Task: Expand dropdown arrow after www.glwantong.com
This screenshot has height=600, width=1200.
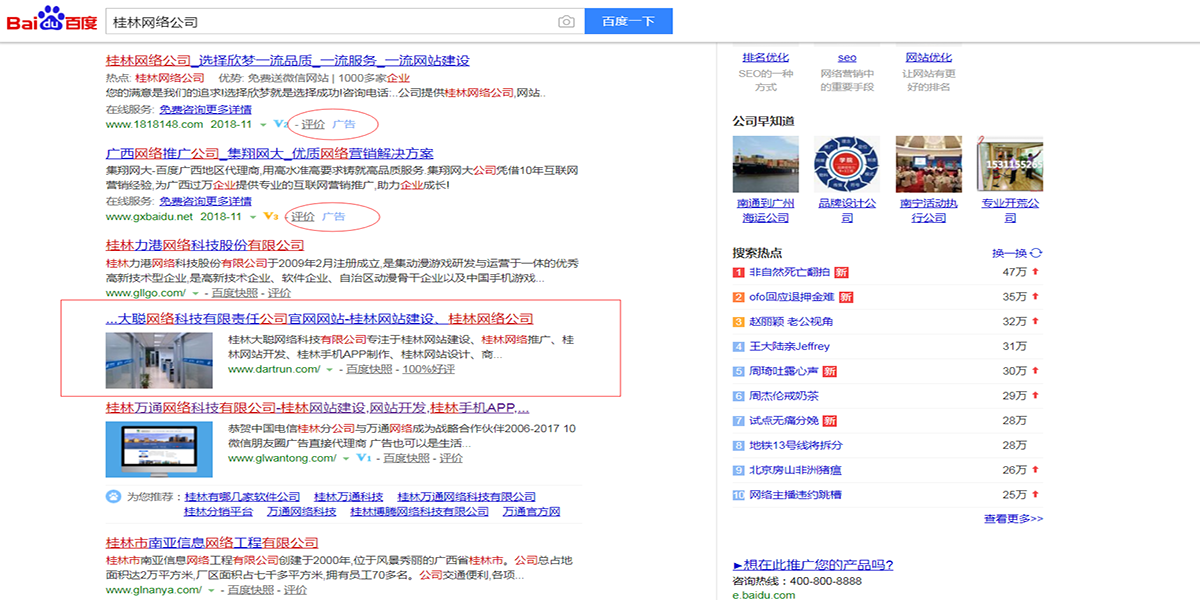Action: point(346,458)
